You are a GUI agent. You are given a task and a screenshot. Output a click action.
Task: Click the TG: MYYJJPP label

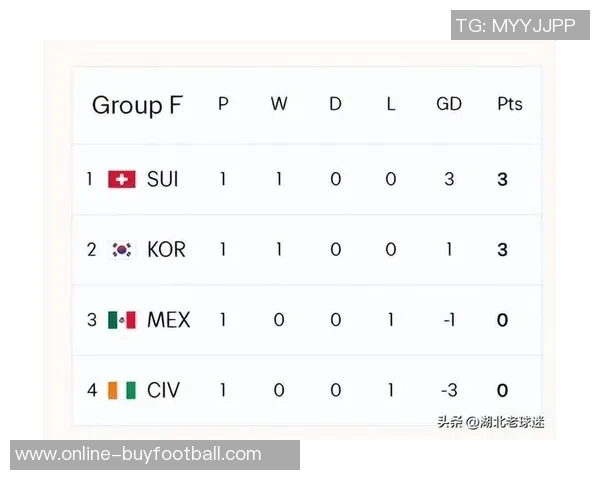tap(516, 26)
